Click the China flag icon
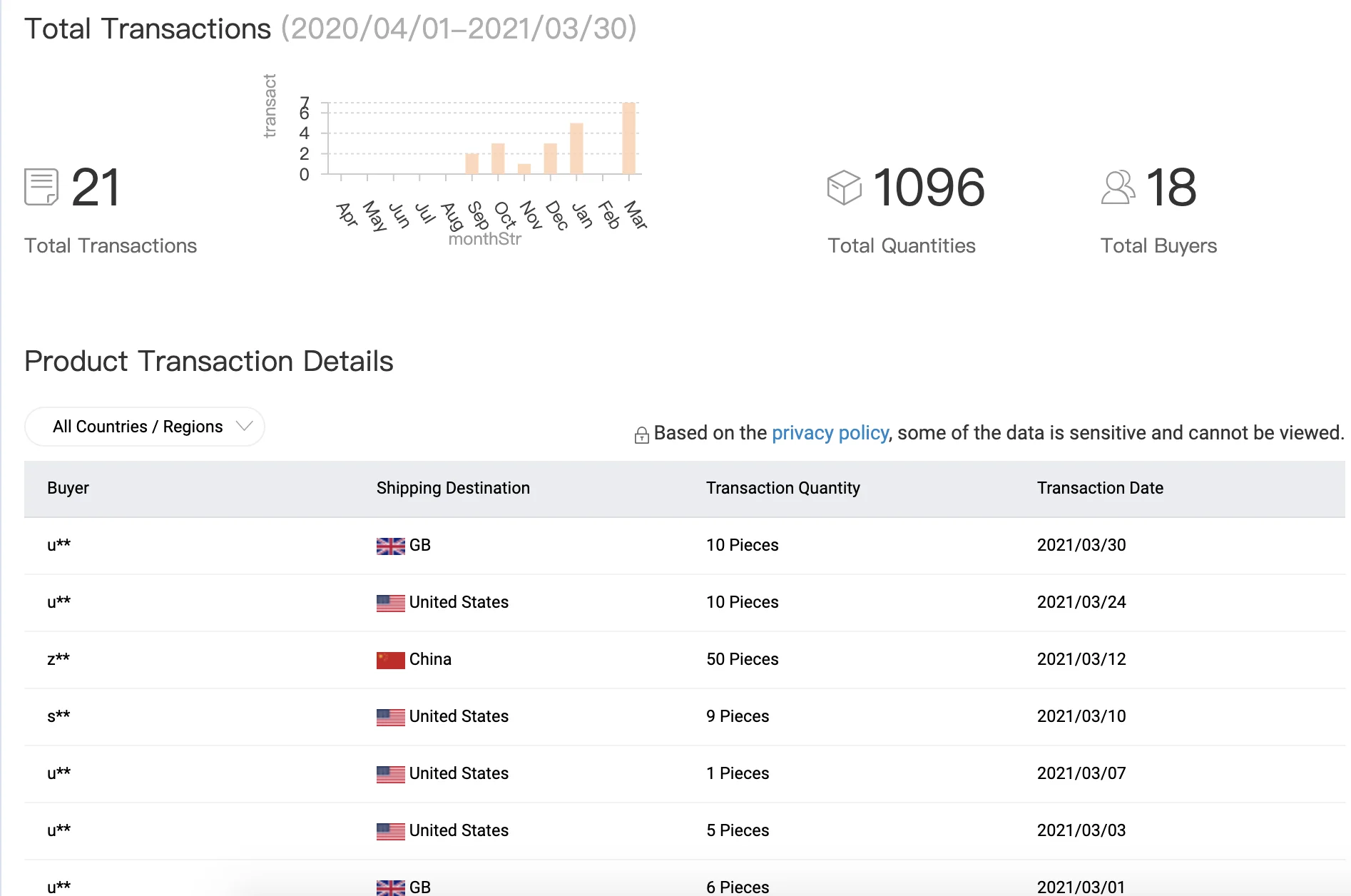 coord(390,660)
